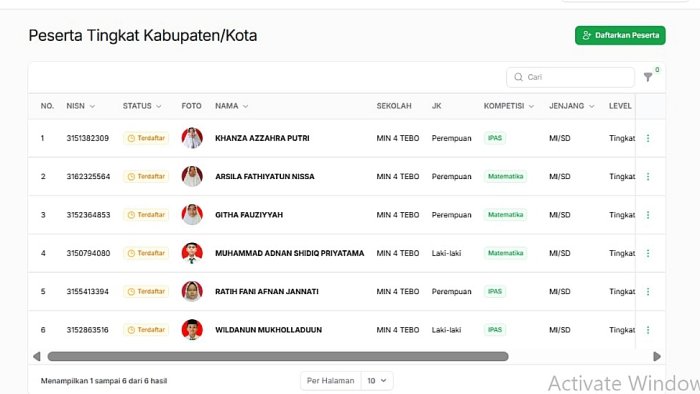Click Wildanun Mukholladuun's photo
Image resolution: width=700 pixels, height=394 pixels.
tap(192, 330)
